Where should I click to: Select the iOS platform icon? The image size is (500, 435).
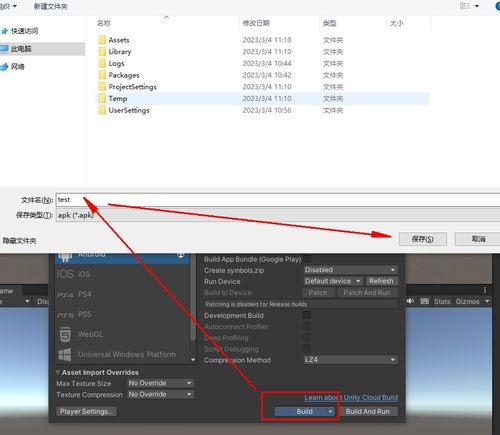coord(65,274)
